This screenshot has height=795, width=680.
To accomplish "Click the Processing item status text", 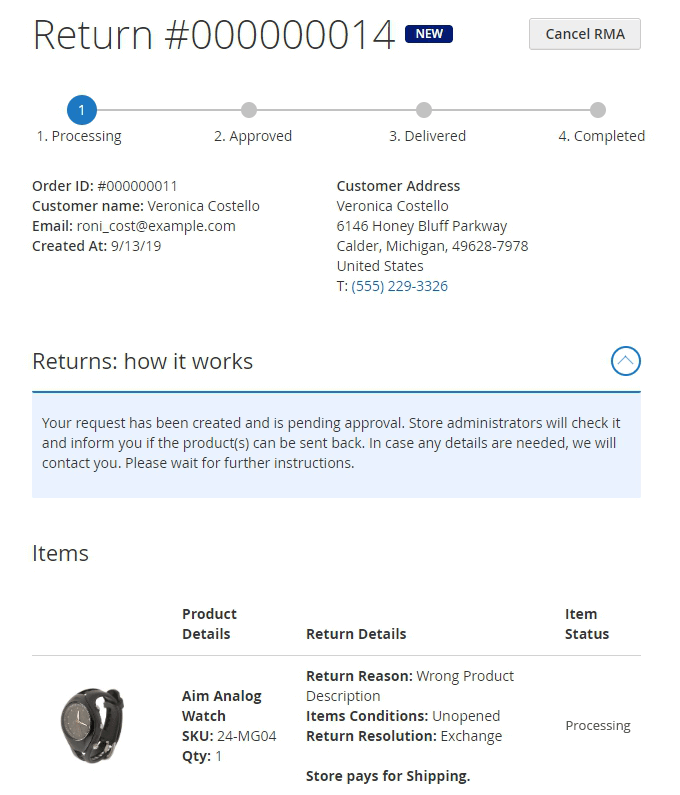I will pos(597,726).
